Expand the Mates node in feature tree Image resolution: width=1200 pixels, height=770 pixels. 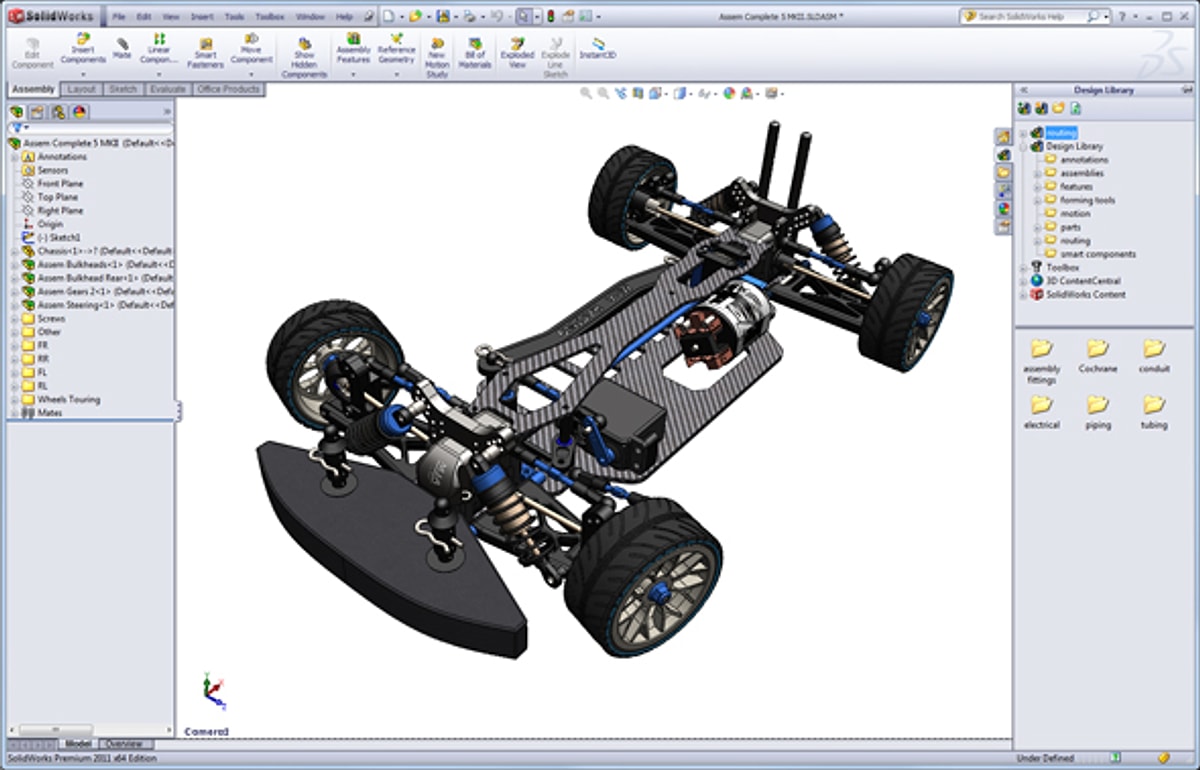tap(14, 413)
